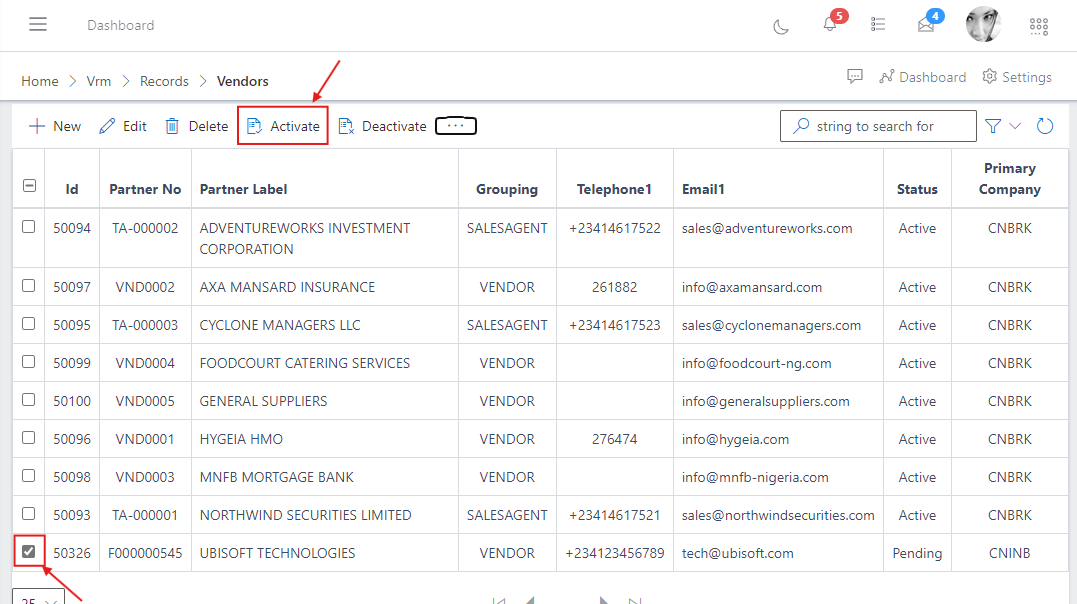Activate the selected vendor

coord(282,125)
